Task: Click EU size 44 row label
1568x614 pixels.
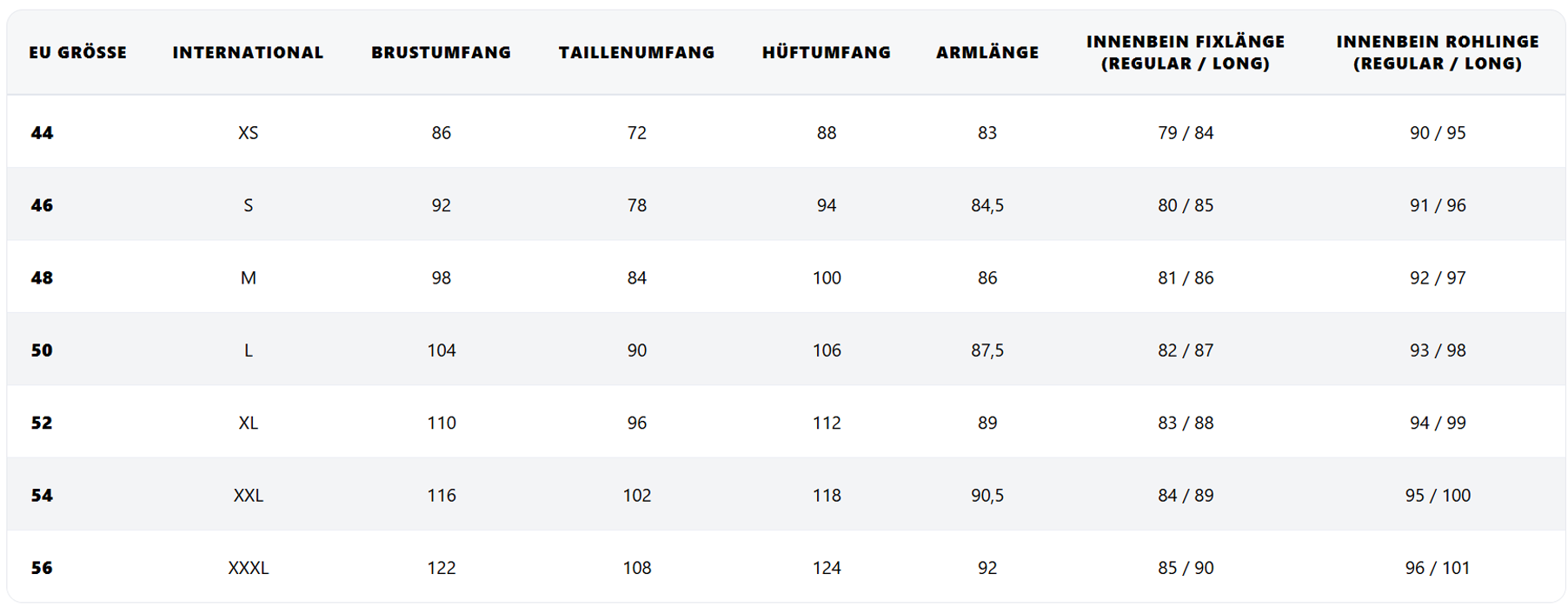Action: (42, 133)
